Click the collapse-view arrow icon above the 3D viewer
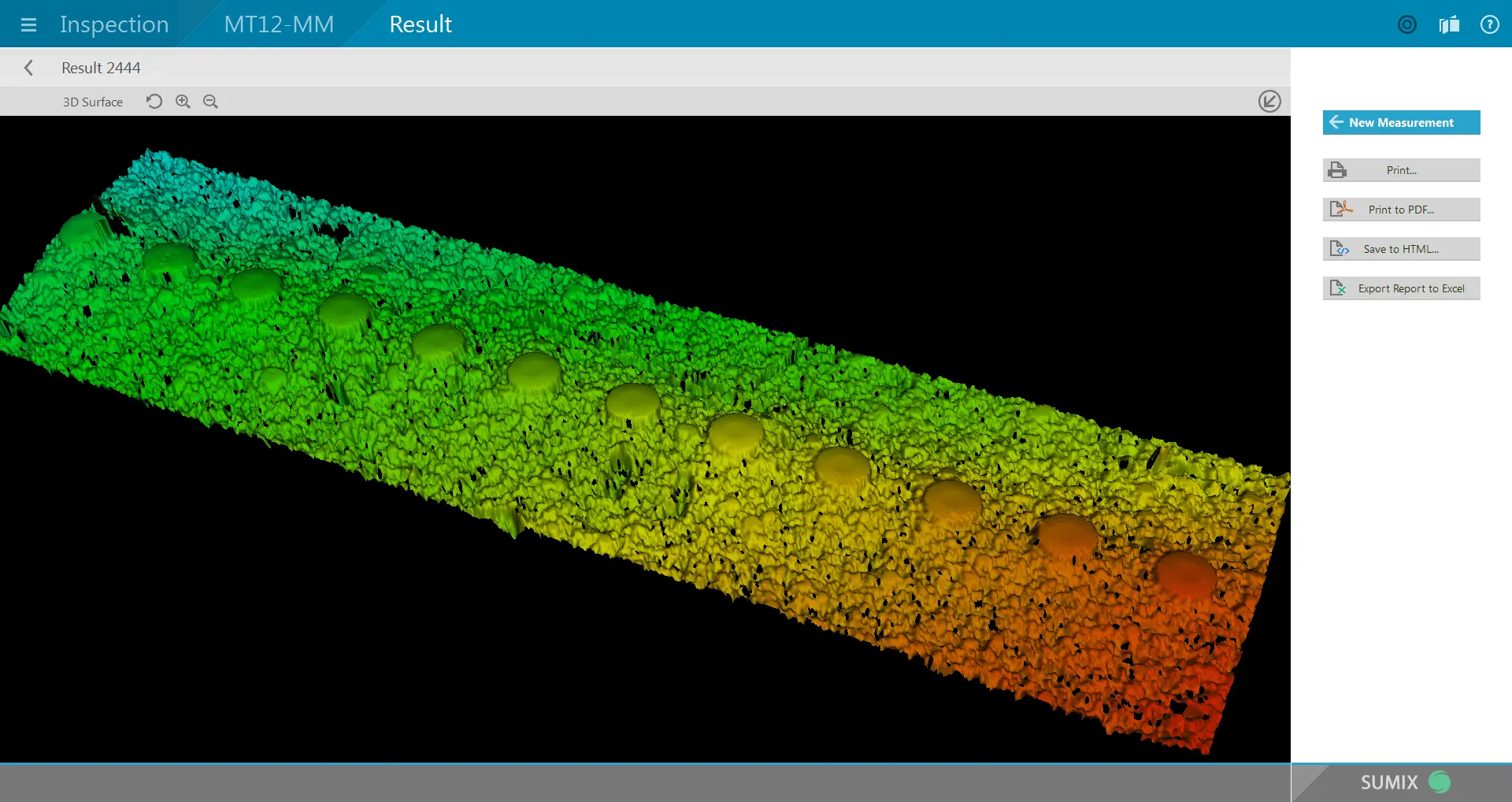1512x802 pixels. tap(1269, 101)
